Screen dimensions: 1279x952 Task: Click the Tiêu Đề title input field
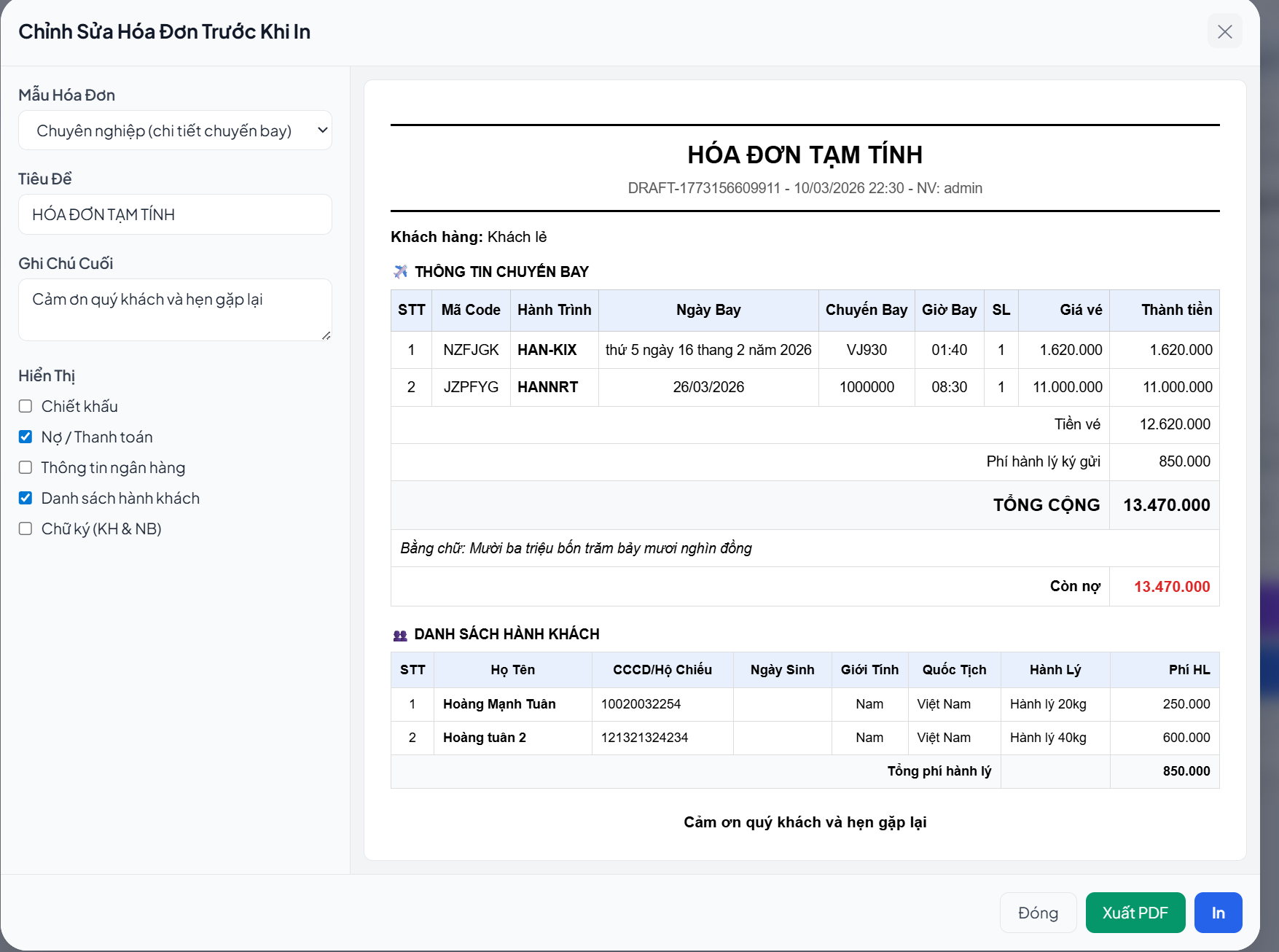click(175, 214)
